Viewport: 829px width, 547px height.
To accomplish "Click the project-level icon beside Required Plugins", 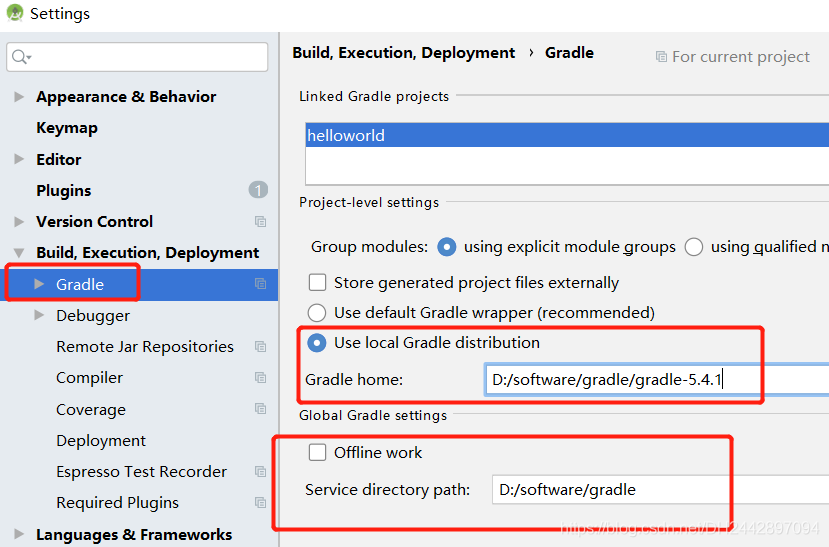I will click(260, 503).
